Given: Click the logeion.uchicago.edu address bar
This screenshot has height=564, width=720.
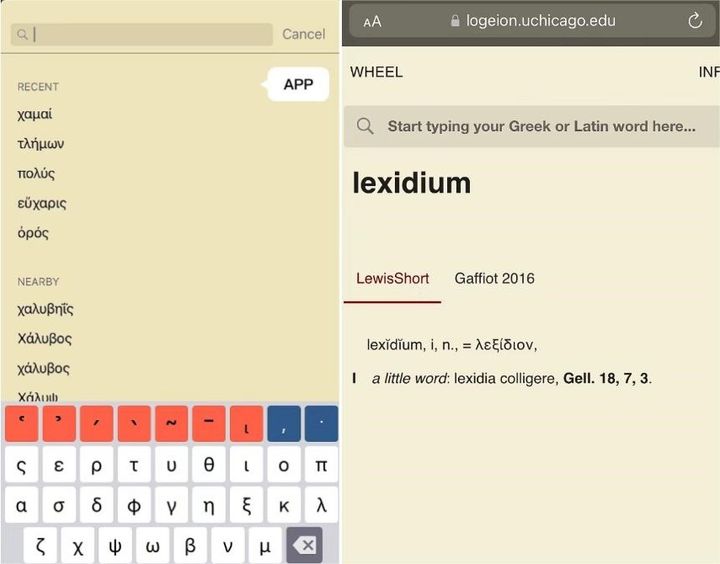Looking at the screenshot, I should pyautogui.click(x=532, y=21).
